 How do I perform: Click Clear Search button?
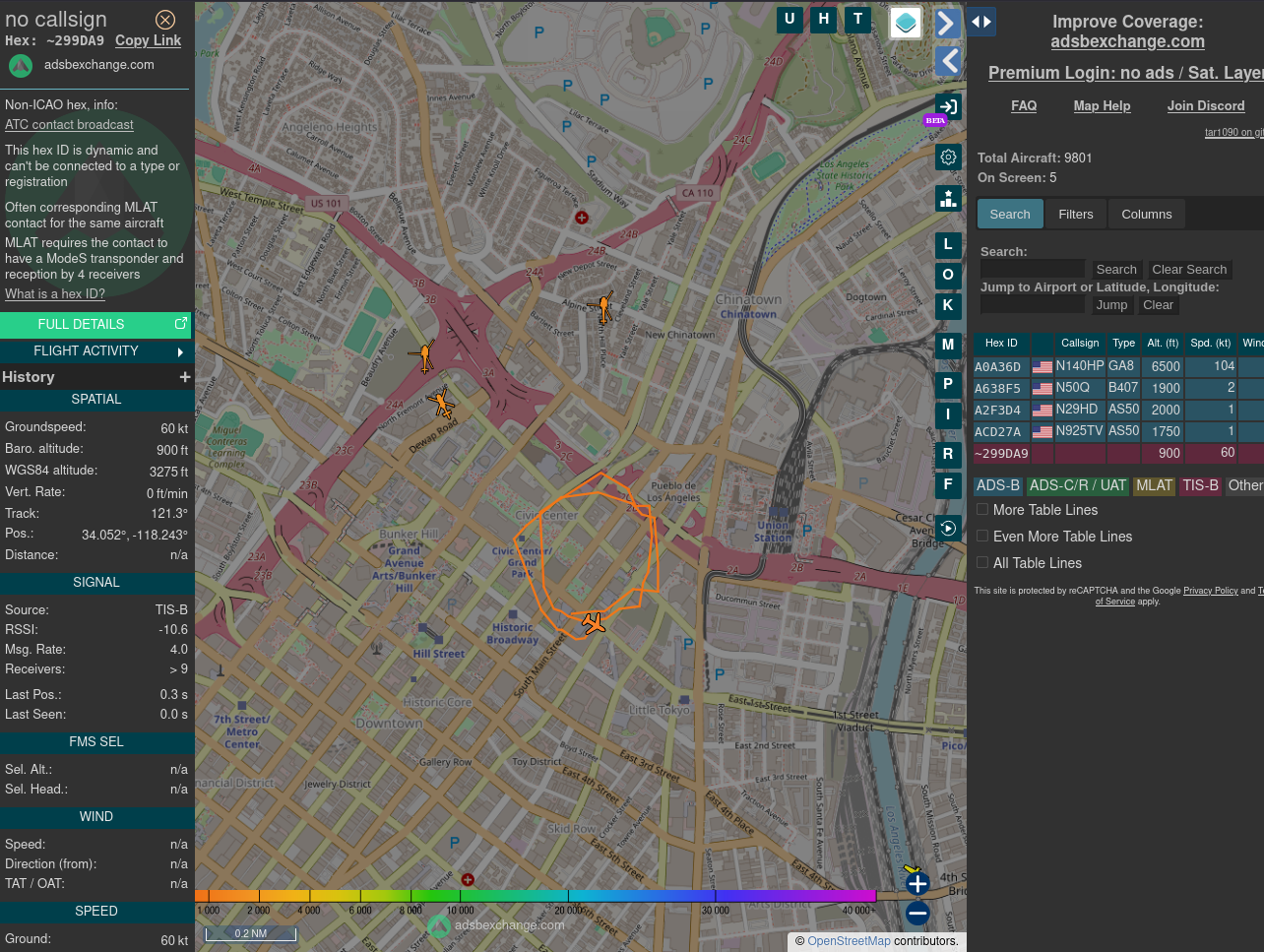tap(1189, 270)
